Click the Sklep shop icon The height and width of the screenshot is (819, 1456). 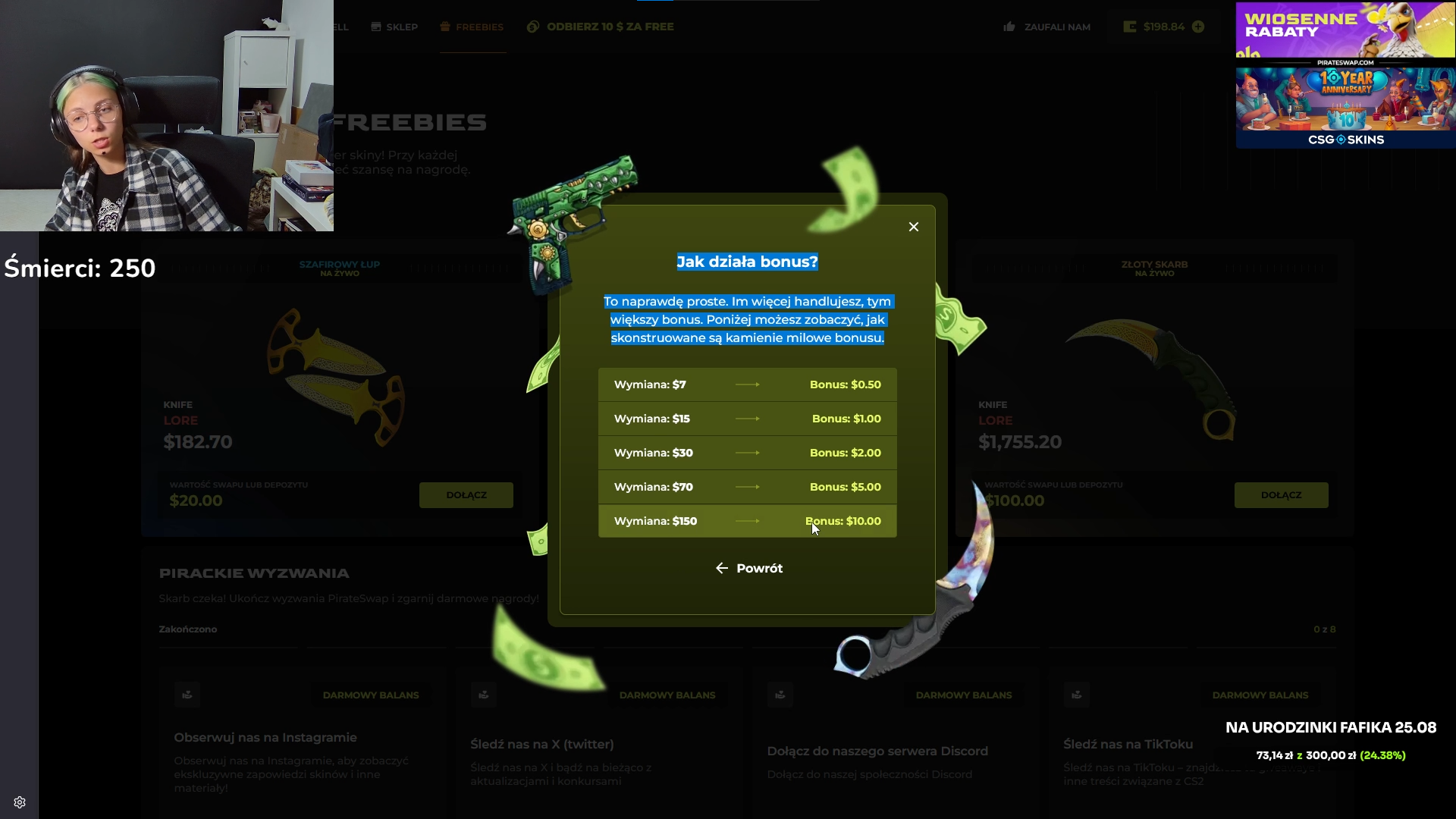[x=376, y=27]
